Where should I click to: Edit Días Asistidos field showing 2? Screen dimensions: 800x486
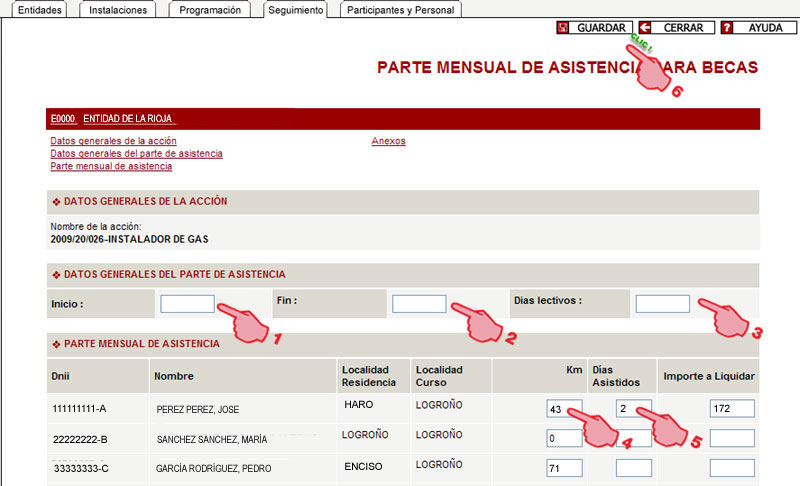pos(633,409)
